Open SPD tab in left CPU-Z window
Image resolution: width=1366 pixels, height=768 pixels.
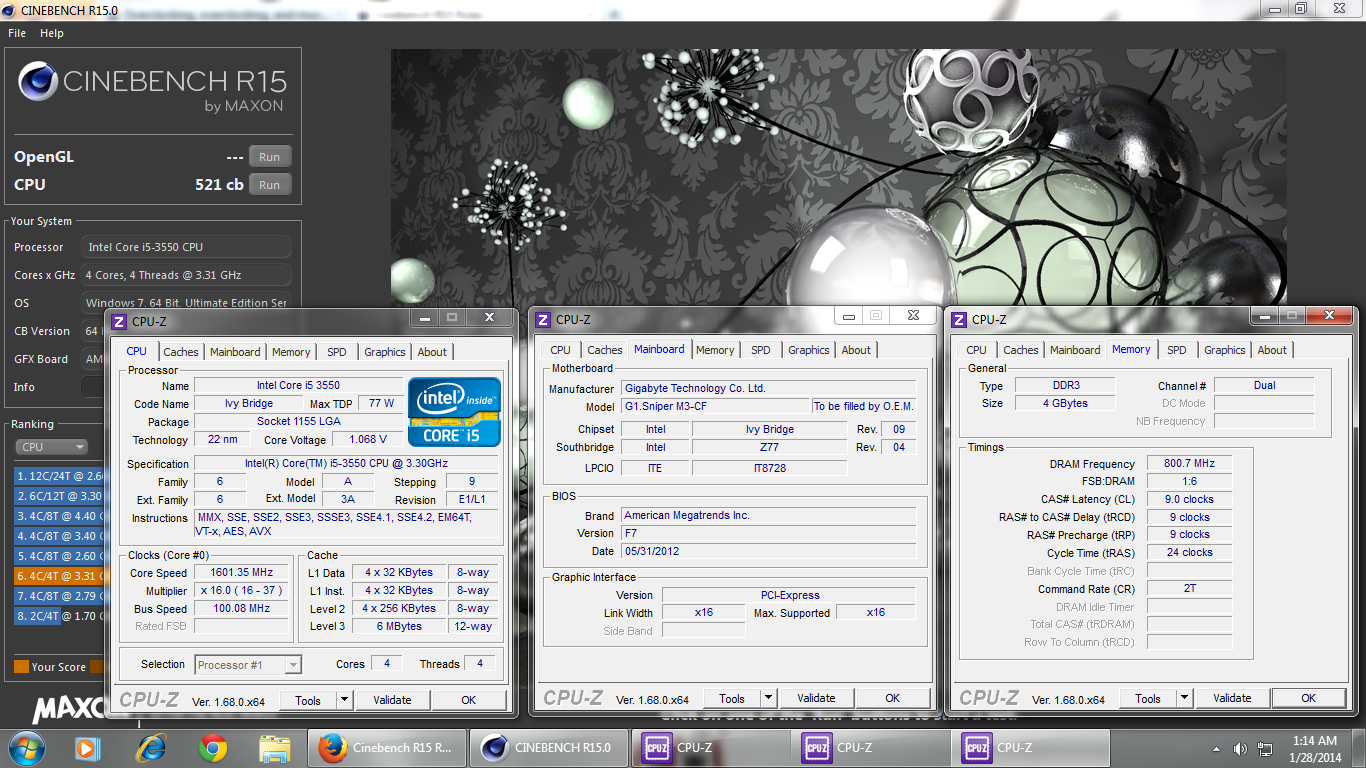point(337,352)
